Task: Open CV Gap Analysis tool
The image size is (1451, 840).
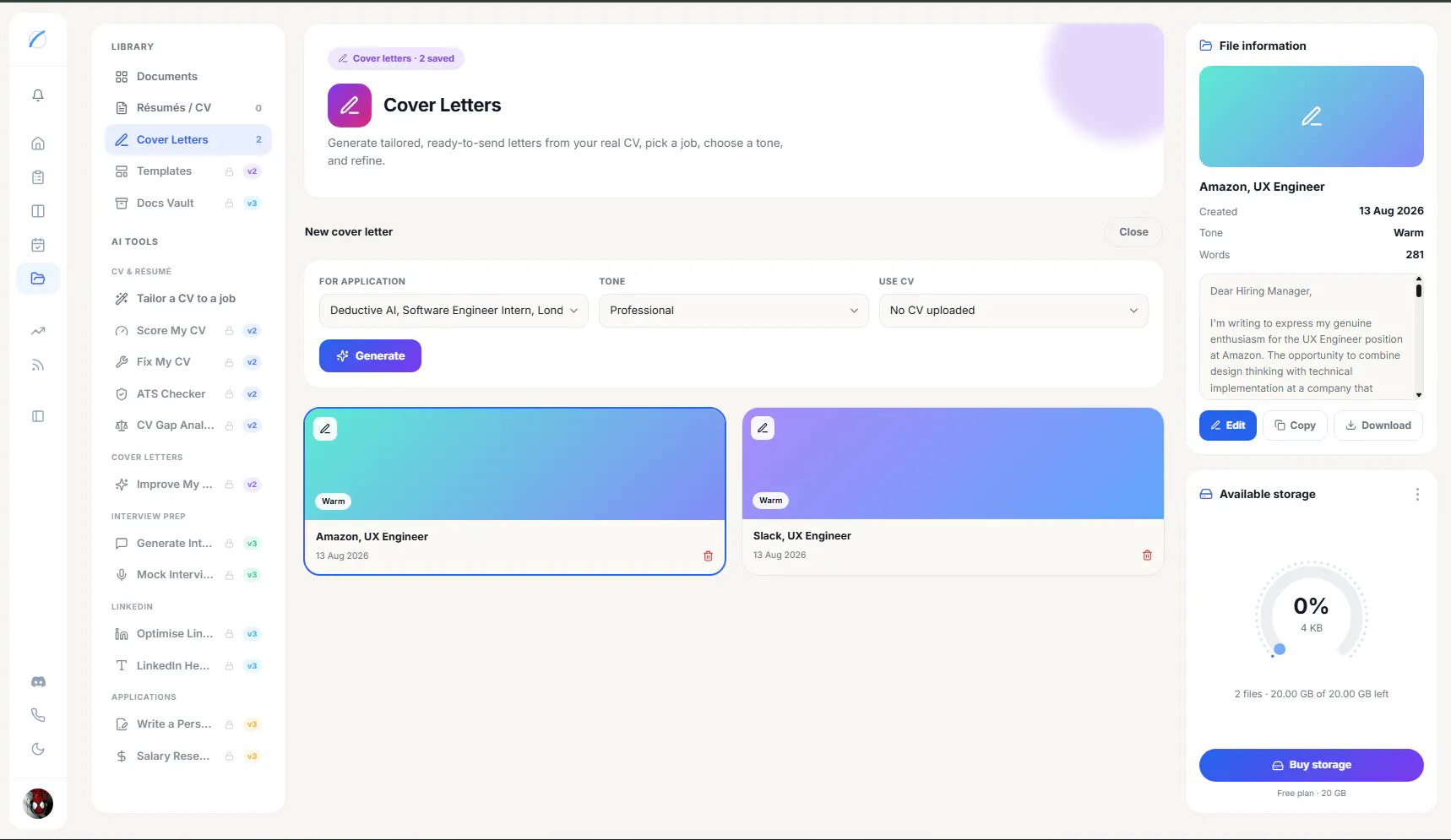Action: pos(188,425)
